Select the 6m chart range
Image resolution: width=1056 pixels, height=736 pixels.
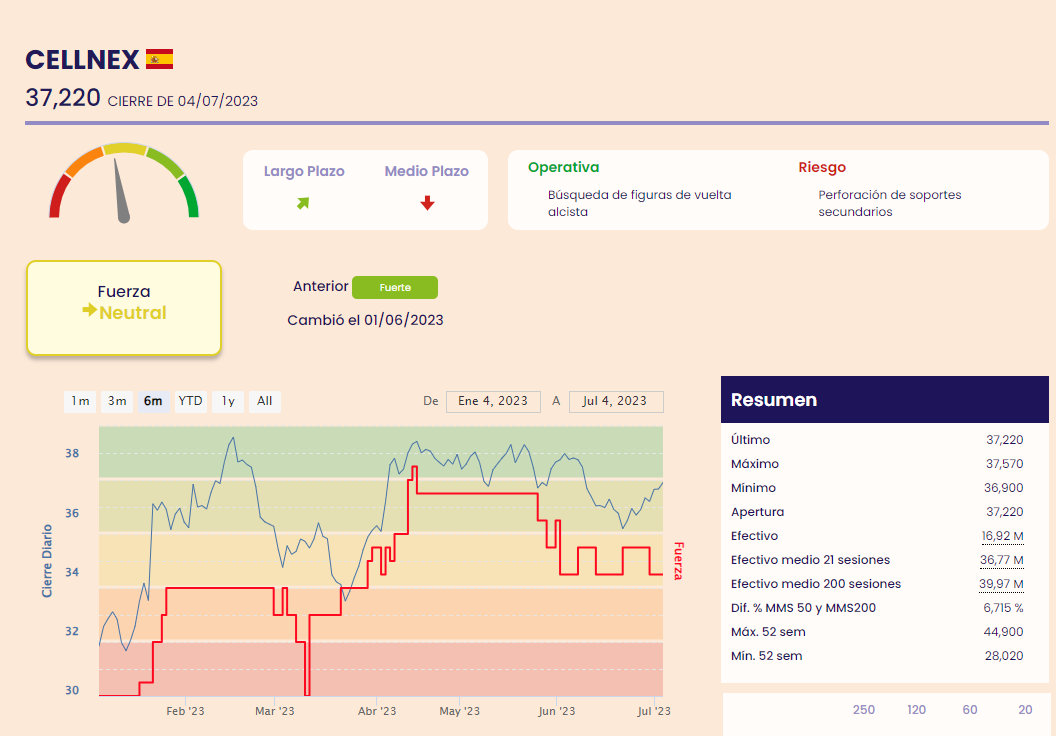tap(153, 401)
